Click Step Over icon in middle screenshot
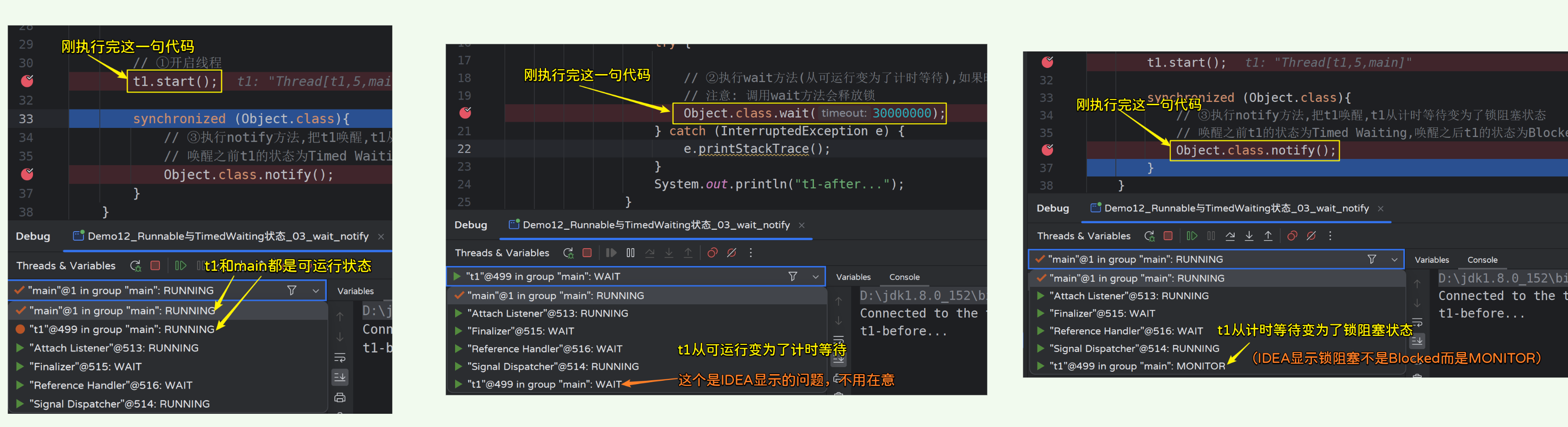 tap(650, 253)
